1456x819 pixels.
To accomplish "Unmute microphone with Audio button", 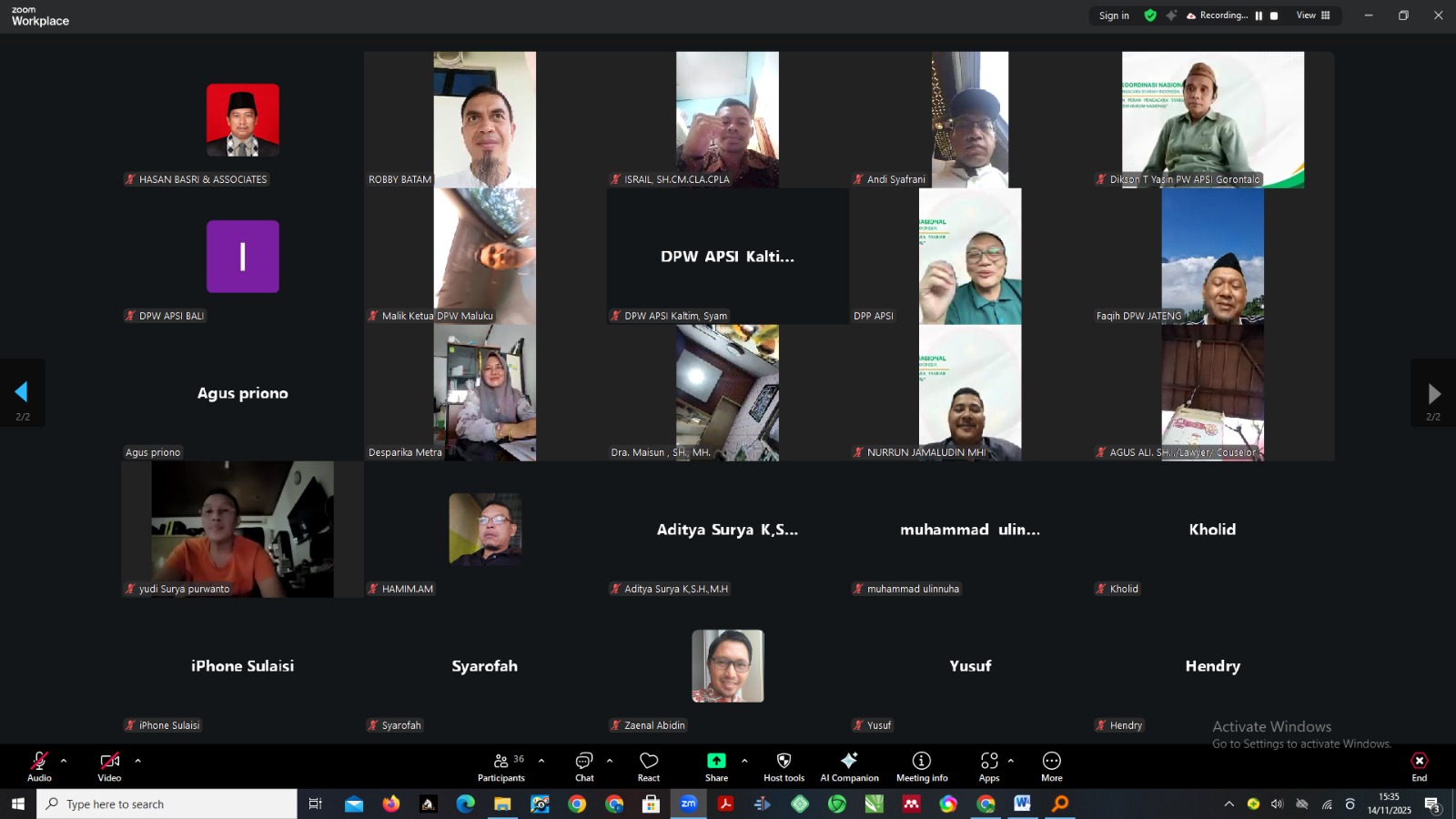I will point(39,766).
